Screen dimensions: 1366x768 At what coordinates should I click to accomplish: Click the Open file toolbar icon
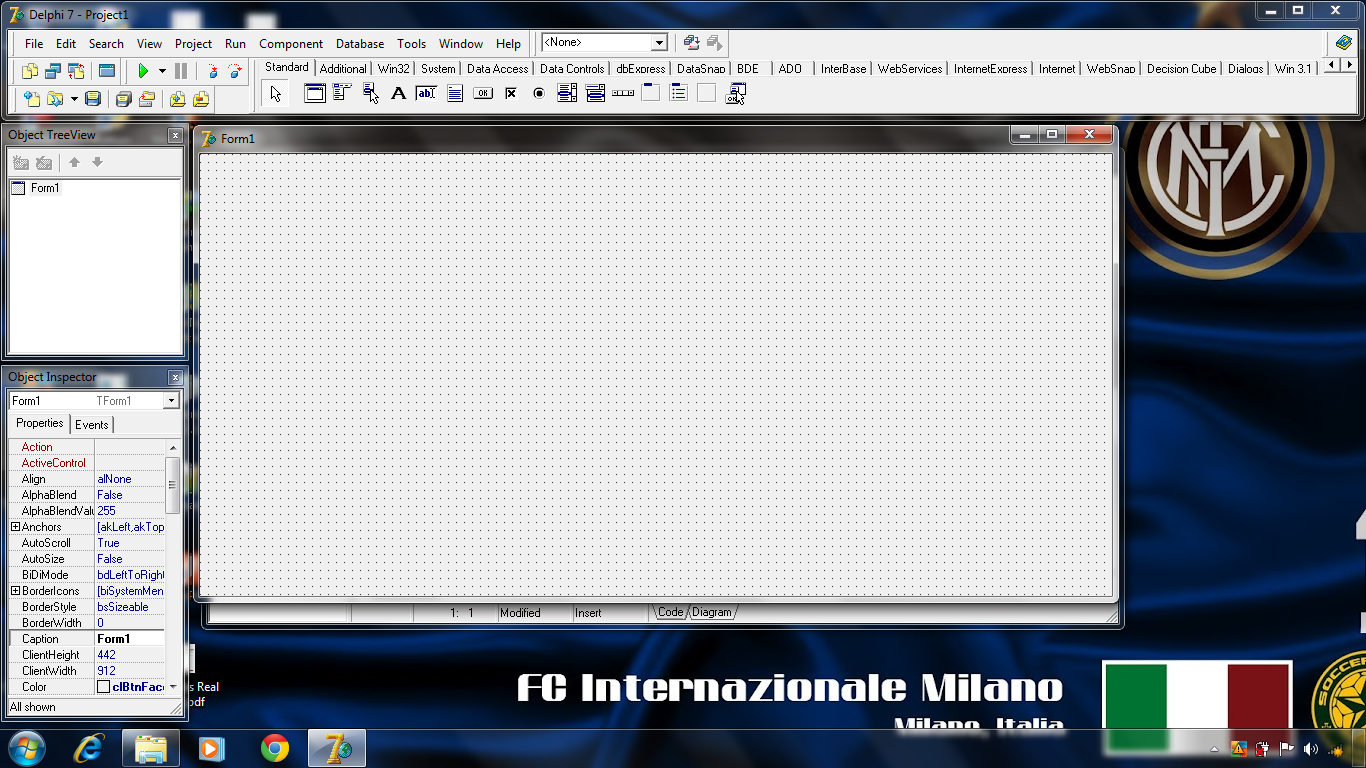tap(55, 99)
